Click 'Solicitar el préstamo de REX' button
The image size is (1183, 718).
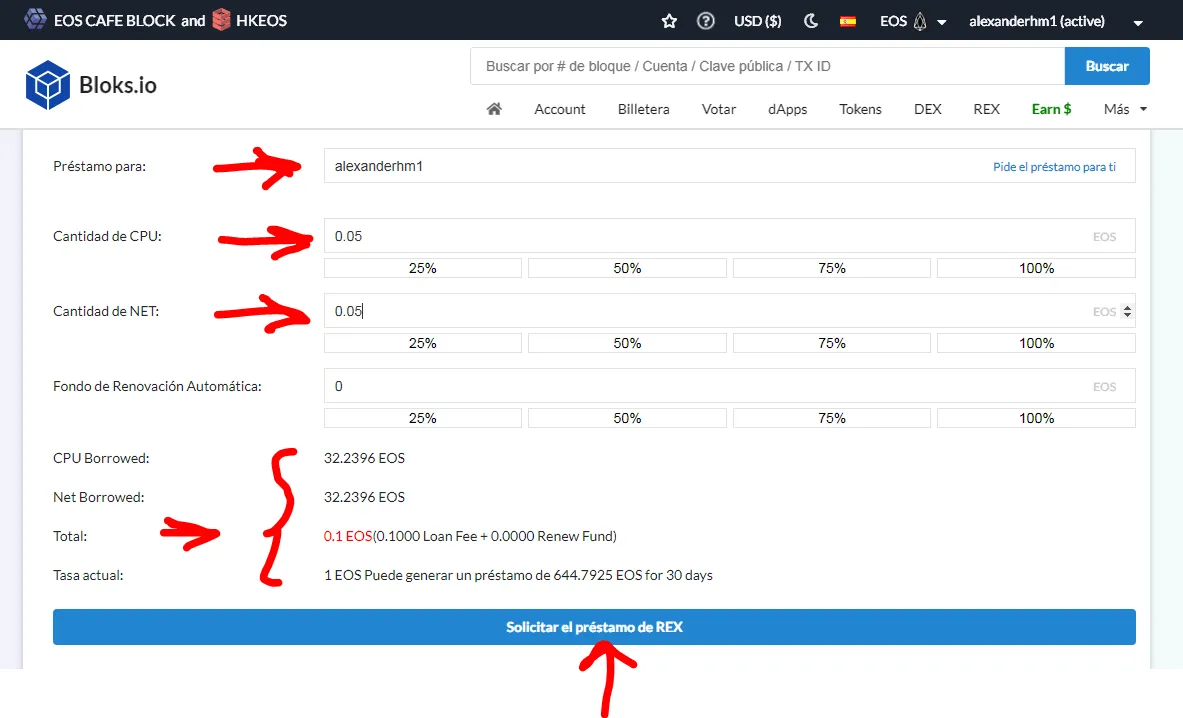click(594, 627)
